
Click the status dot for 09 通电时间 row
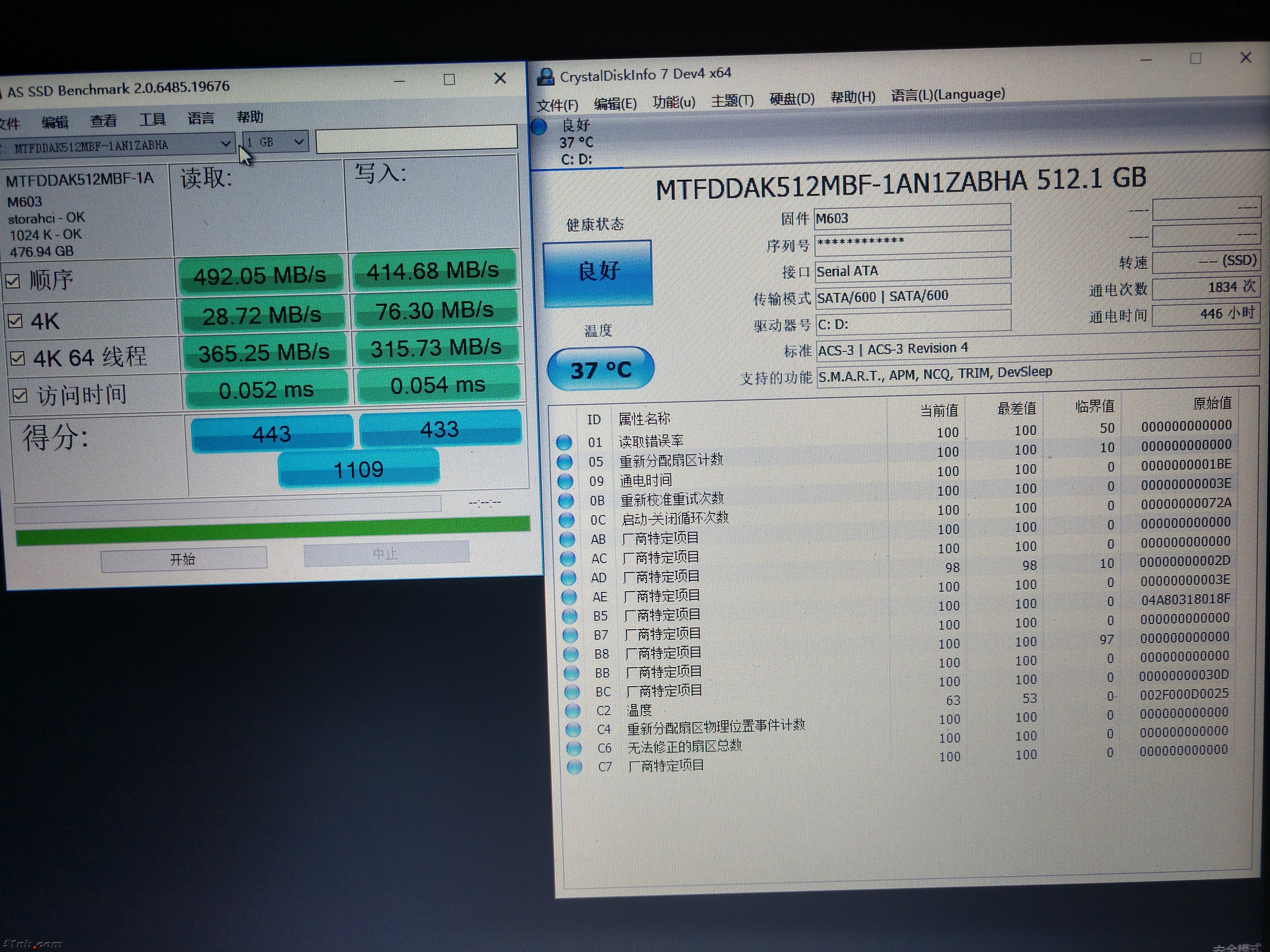565,481
